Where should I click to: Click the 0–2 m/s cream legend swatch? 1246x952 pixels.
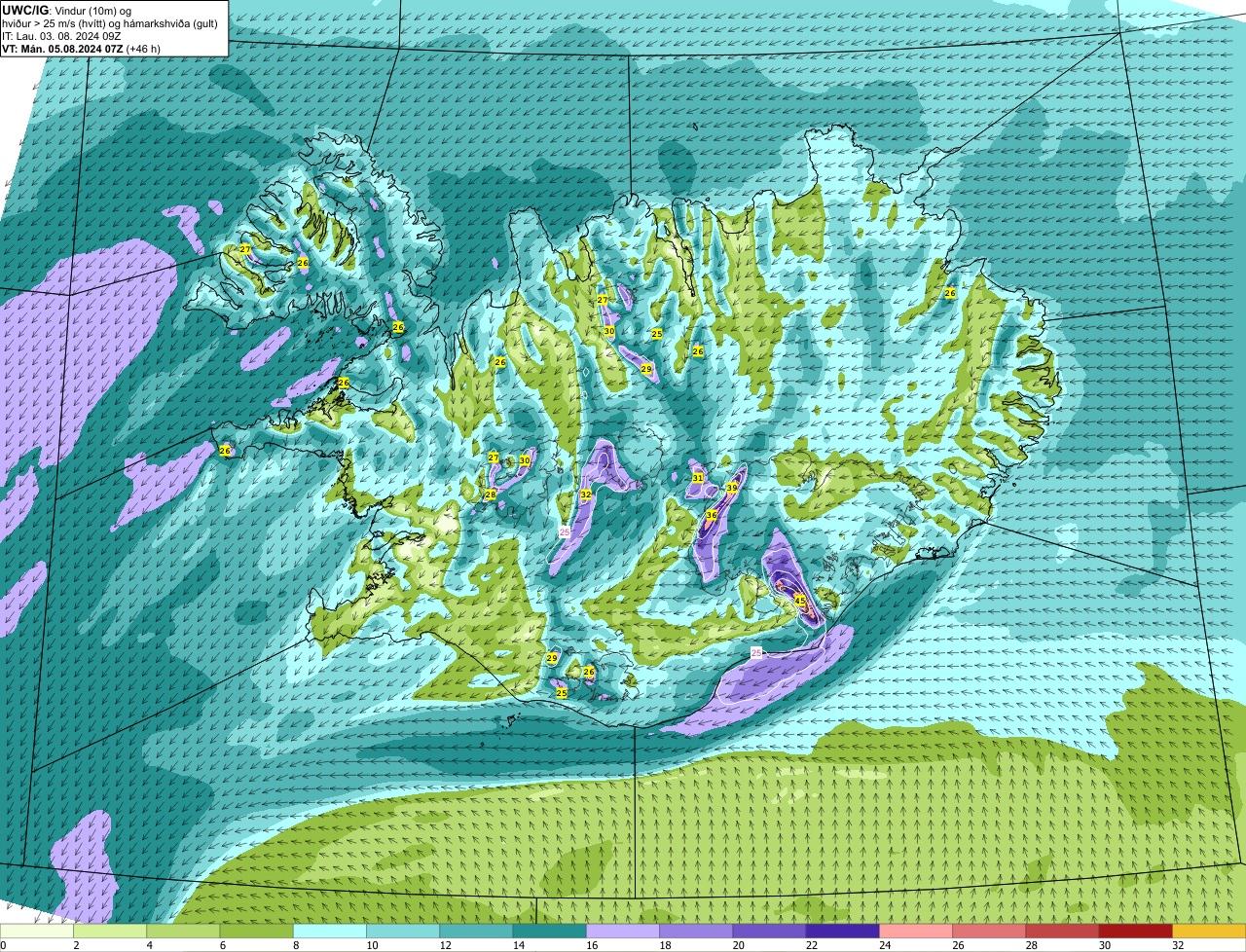[37, 932]
